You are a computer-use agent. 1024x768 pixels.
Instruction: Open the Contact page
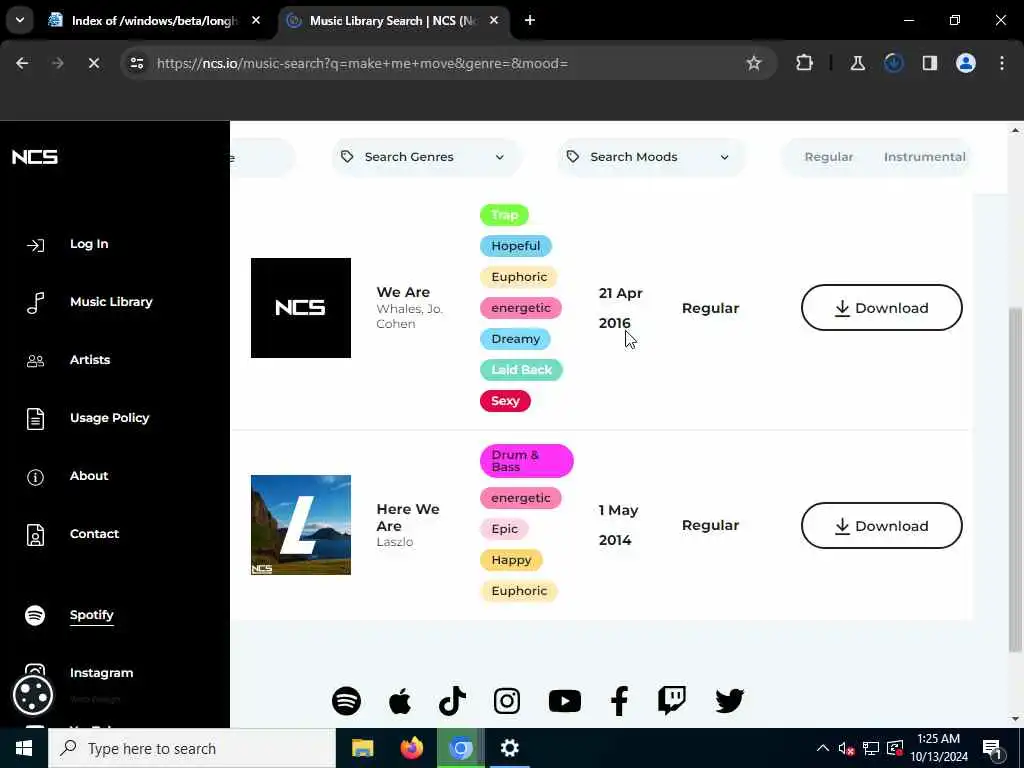click(95, 534)
